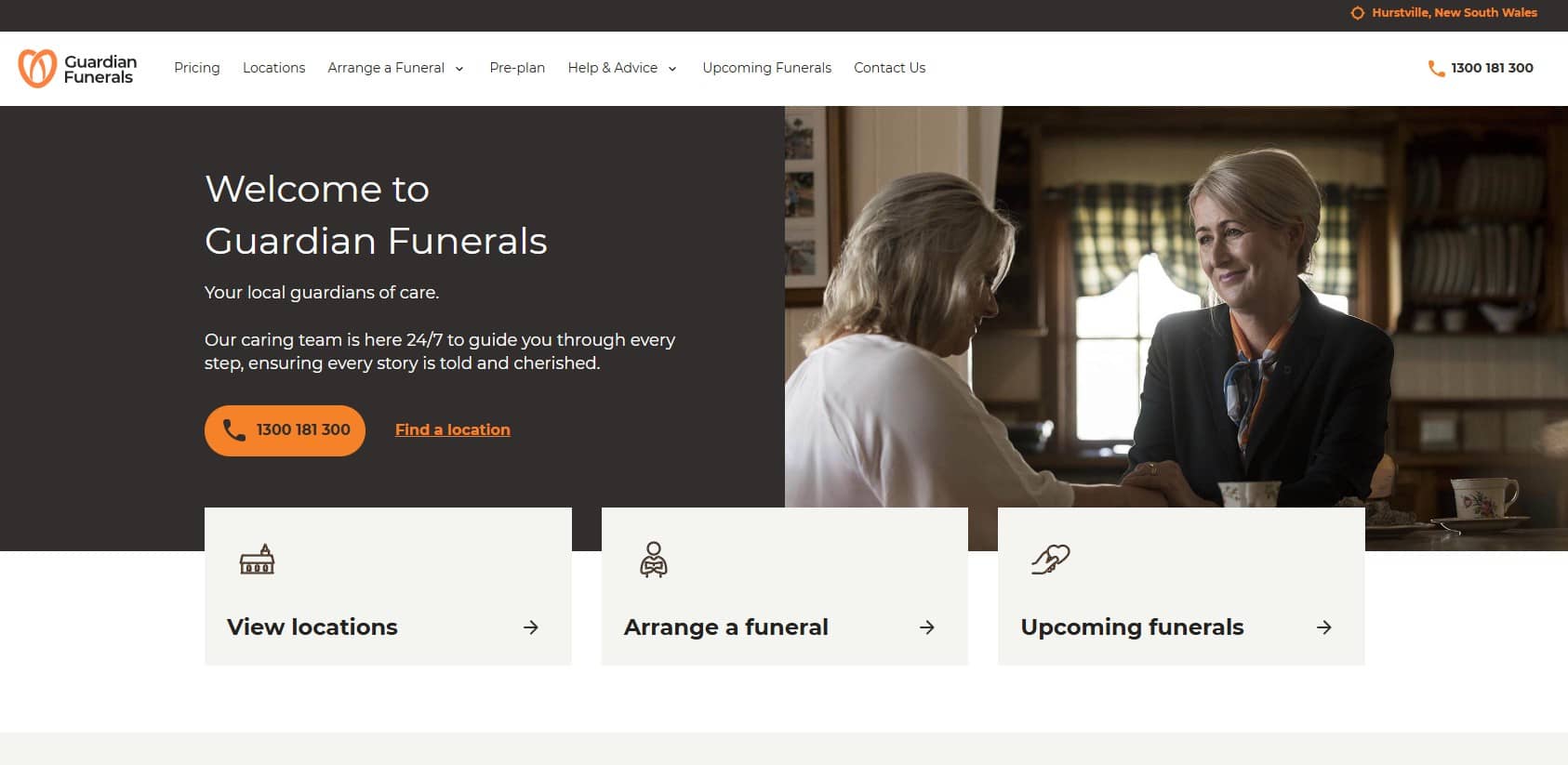Expand the Help & Advice chevron
This screenshot has height=765, width=1568.
click(672, 69)
